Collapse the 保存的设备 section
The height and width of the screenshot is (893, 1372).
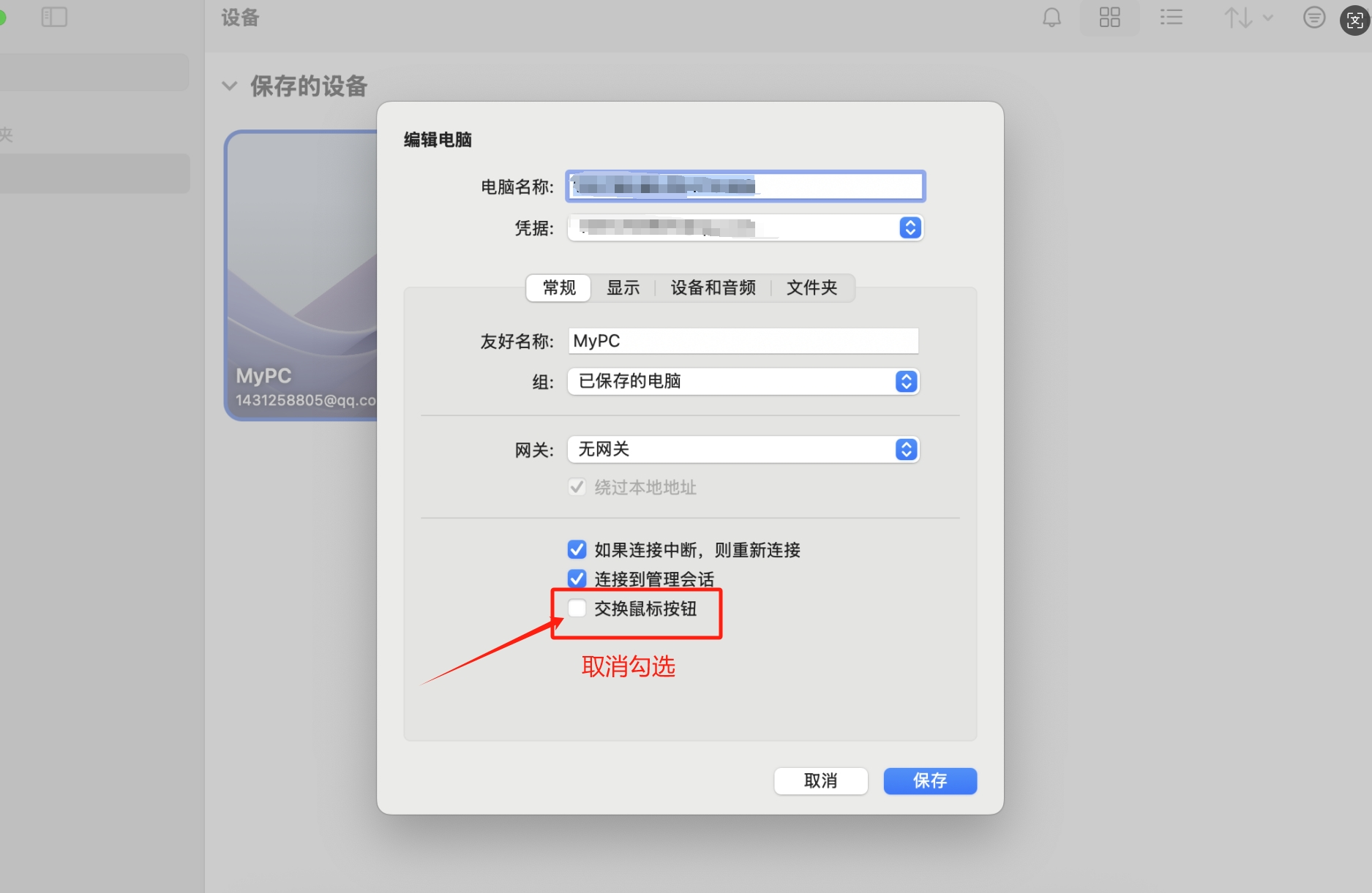230,86
